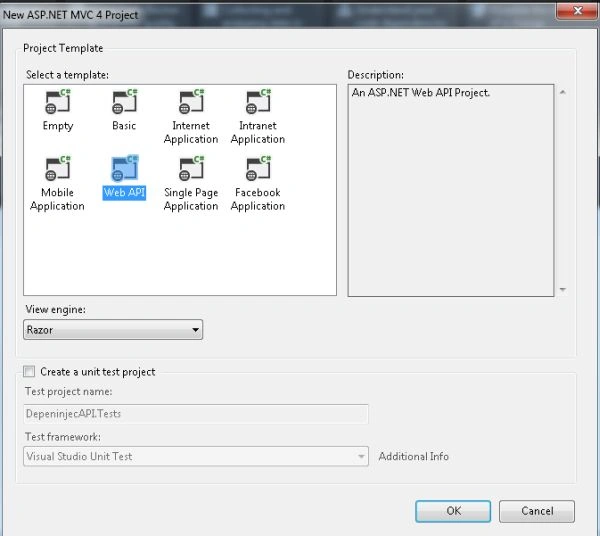
Task: Click the 'Intranet Application' label text
Action: coord(258,132)
